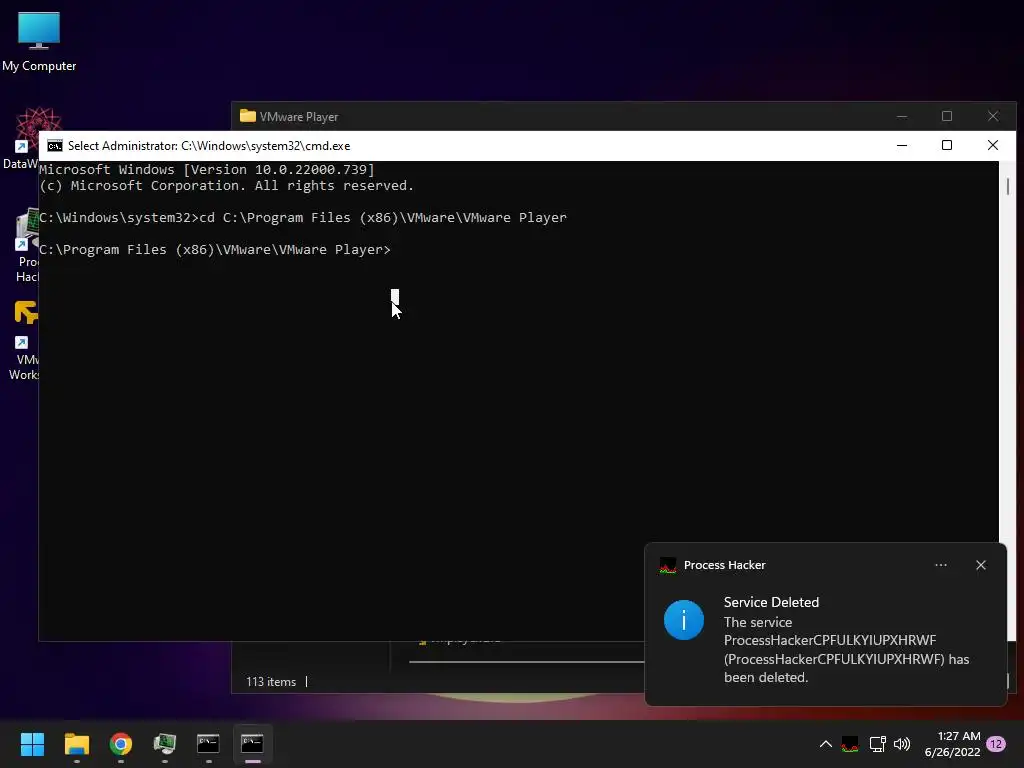Image resolution: width=1024 pixels, height=768 pixels.
Task: Close the cmd.exe window
Action: point(993,145)
